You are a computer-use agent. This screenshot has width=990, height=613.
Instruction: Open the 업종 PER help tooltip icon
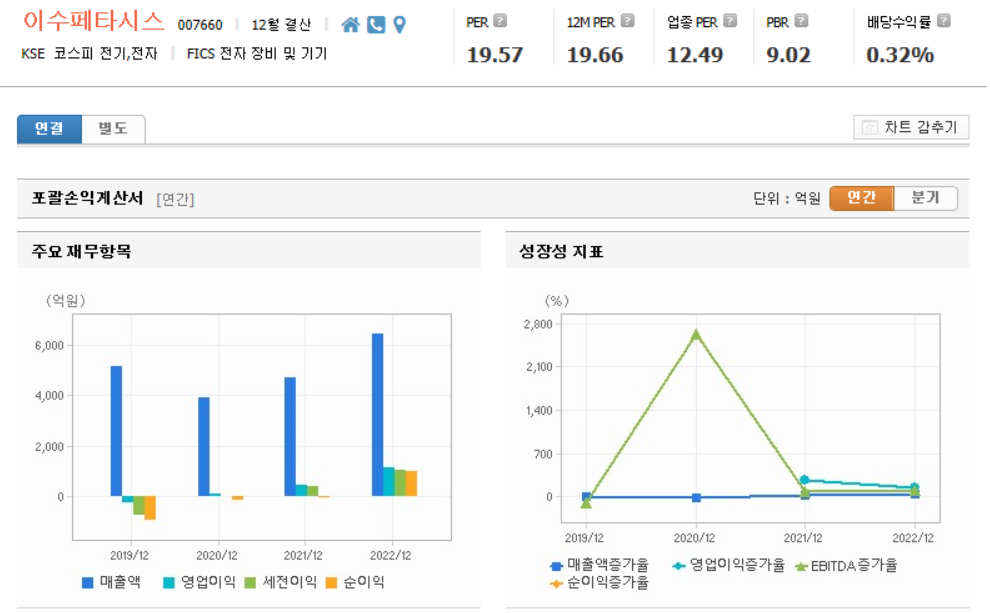click(729, 20)
